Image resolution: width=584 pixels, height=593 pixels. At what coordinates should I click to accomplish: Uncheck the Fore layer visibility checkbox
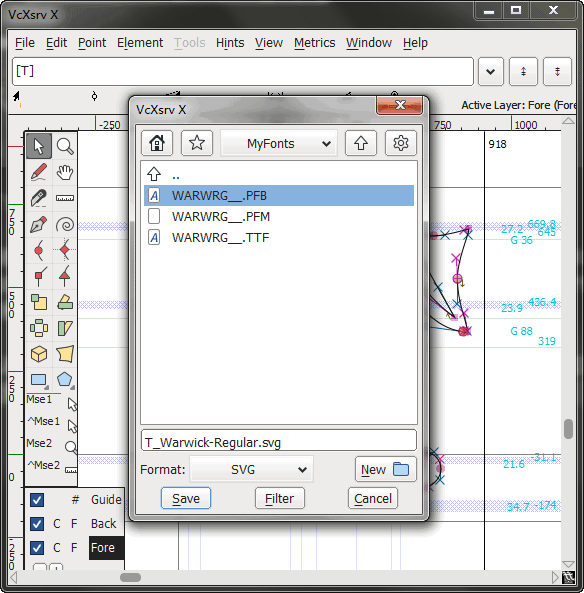pos(37,548)
